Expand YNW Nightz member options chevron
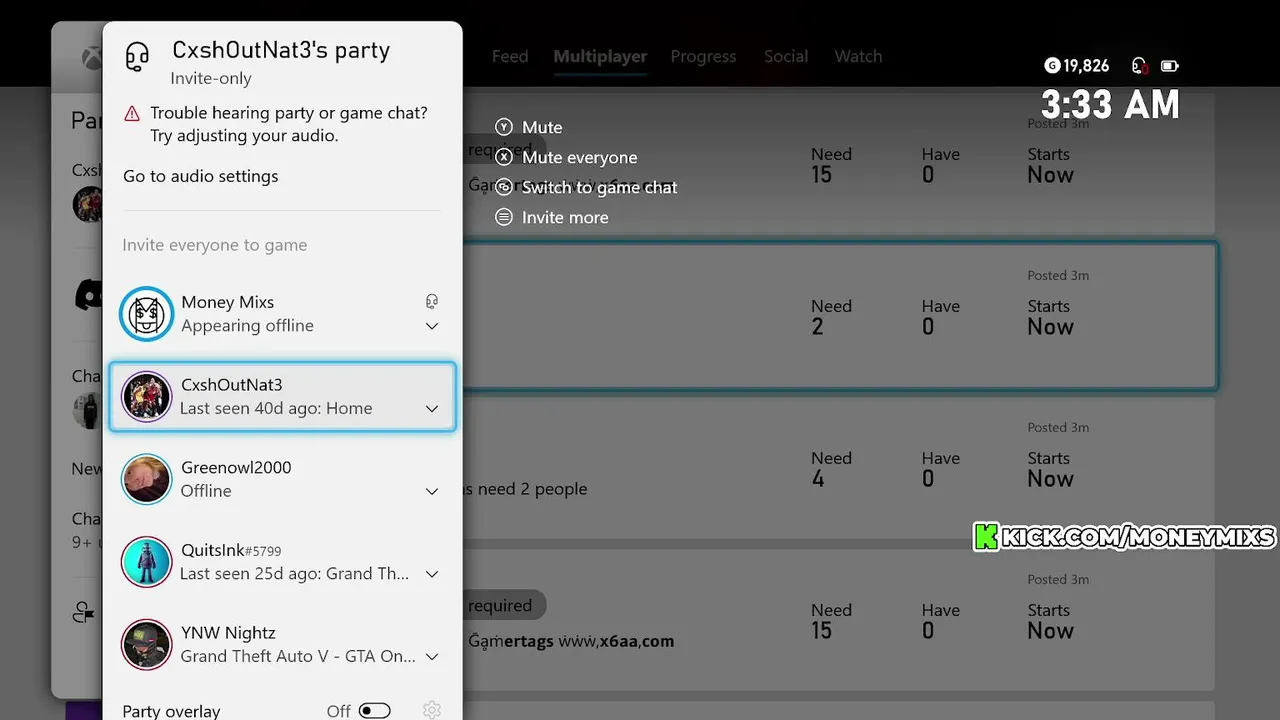 coord(432,657)
